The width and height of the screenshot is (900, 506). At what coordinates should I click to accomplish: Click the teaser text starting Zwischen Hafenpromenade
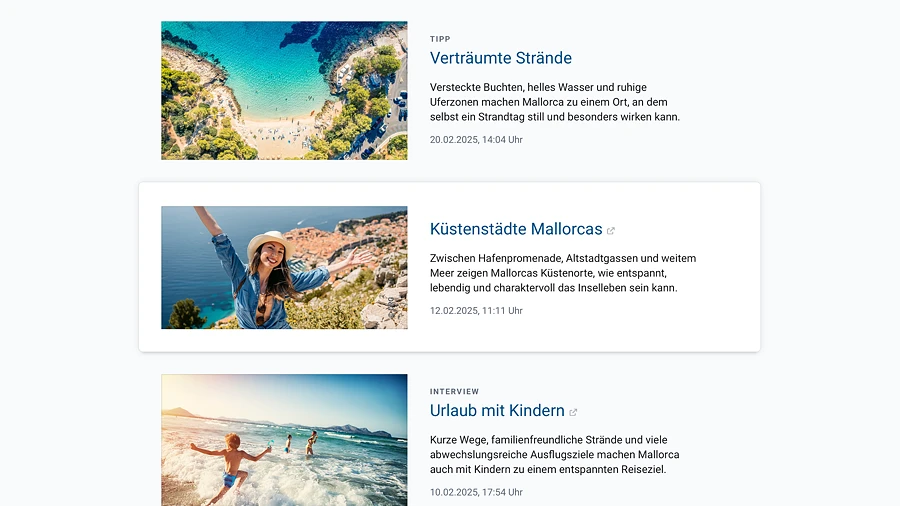click(x=563, y=273)
